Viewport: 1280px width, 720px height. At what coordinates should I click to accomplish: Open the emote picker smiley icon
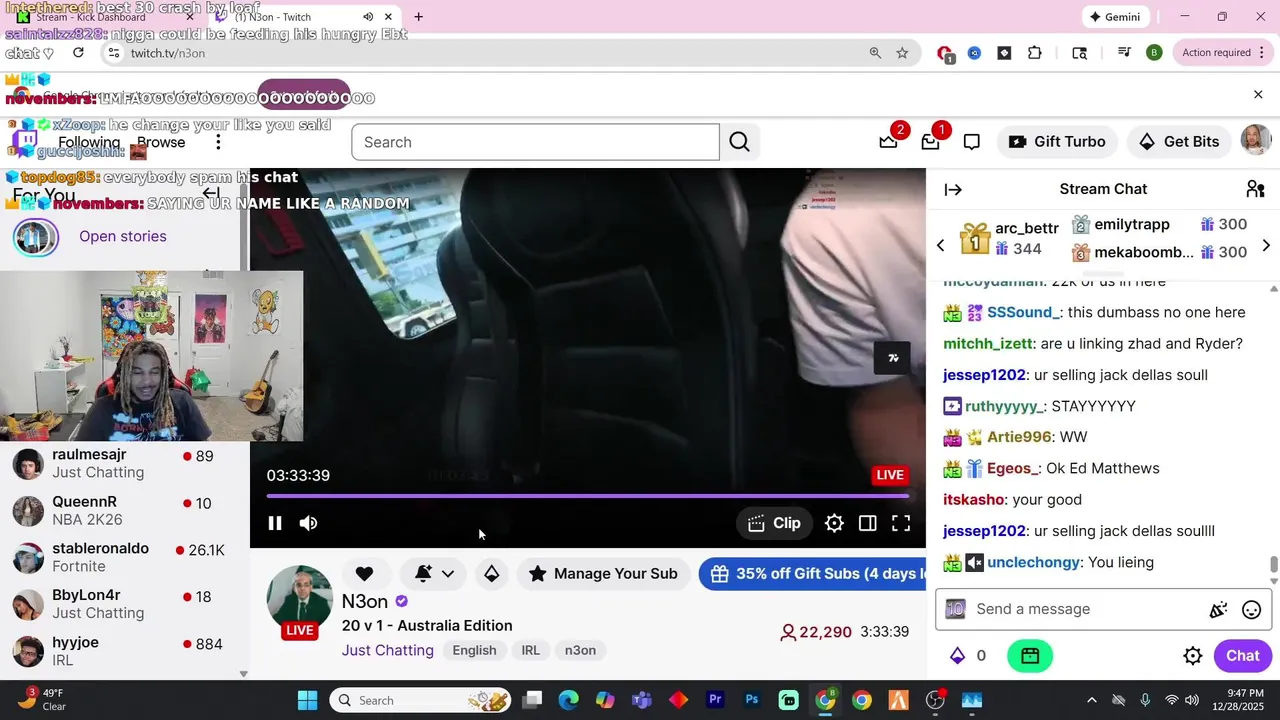point(1251,610)
